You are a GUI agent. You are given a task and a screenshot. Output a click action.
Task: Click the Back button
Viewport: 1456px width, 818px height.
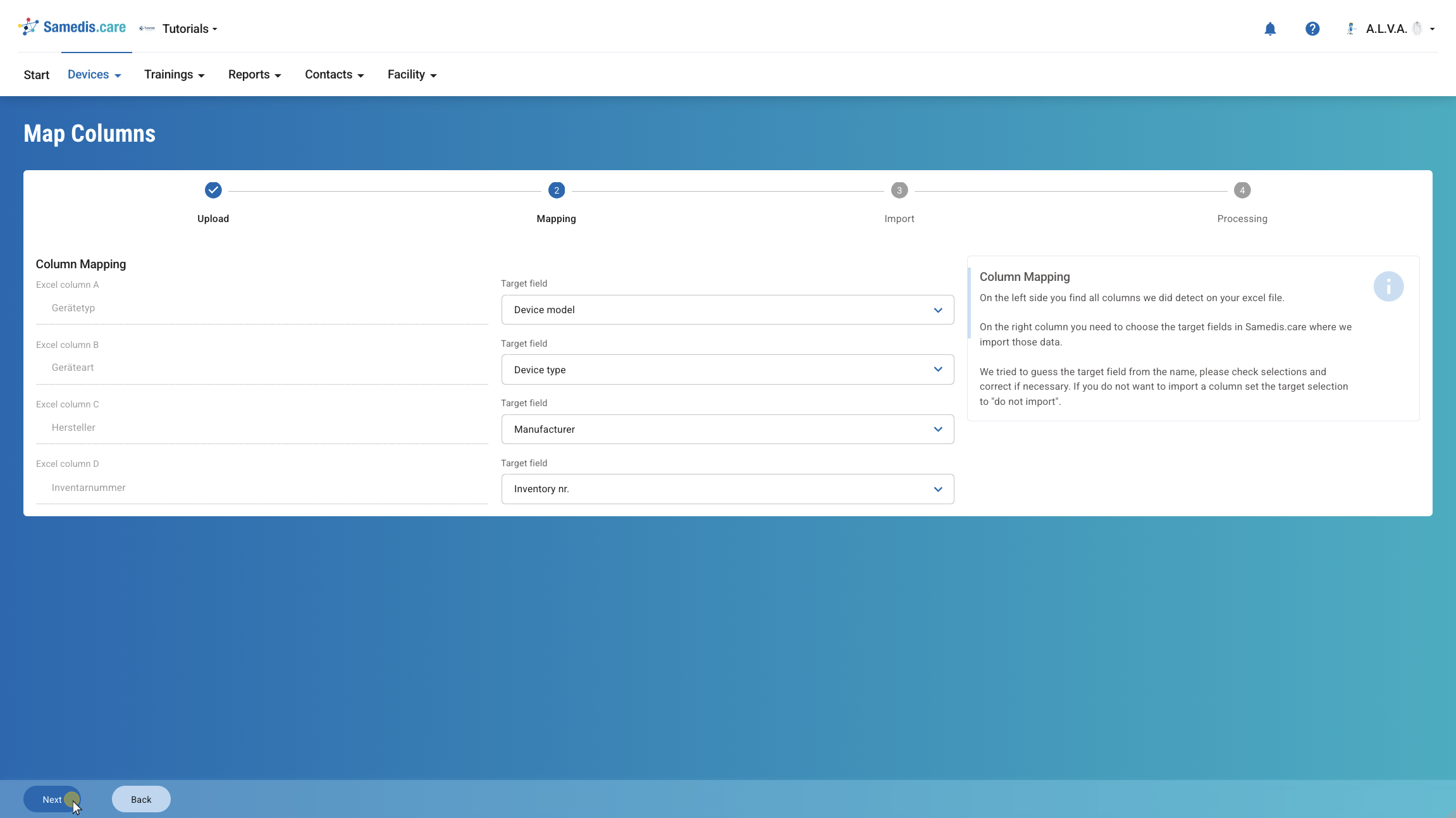point(141,800)
